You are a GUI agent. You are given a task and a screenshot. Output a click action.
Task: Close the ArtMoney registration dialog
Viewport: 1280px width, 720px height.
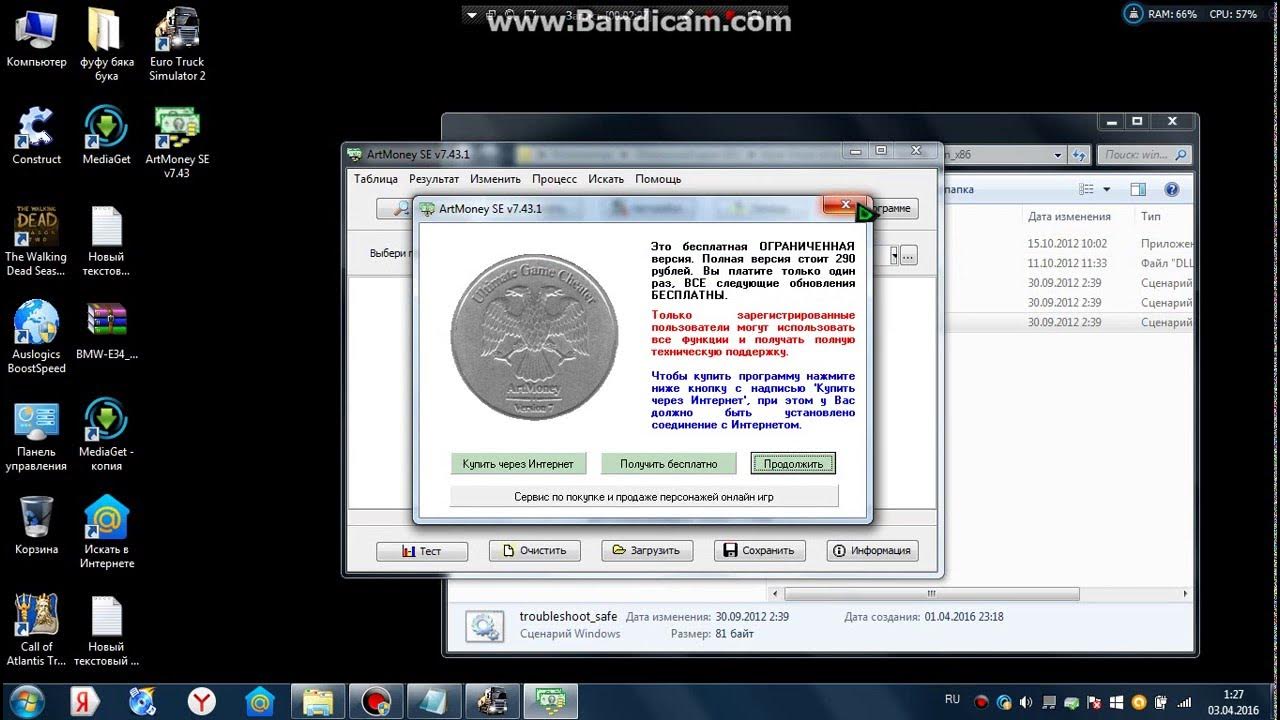coord(845,205)
